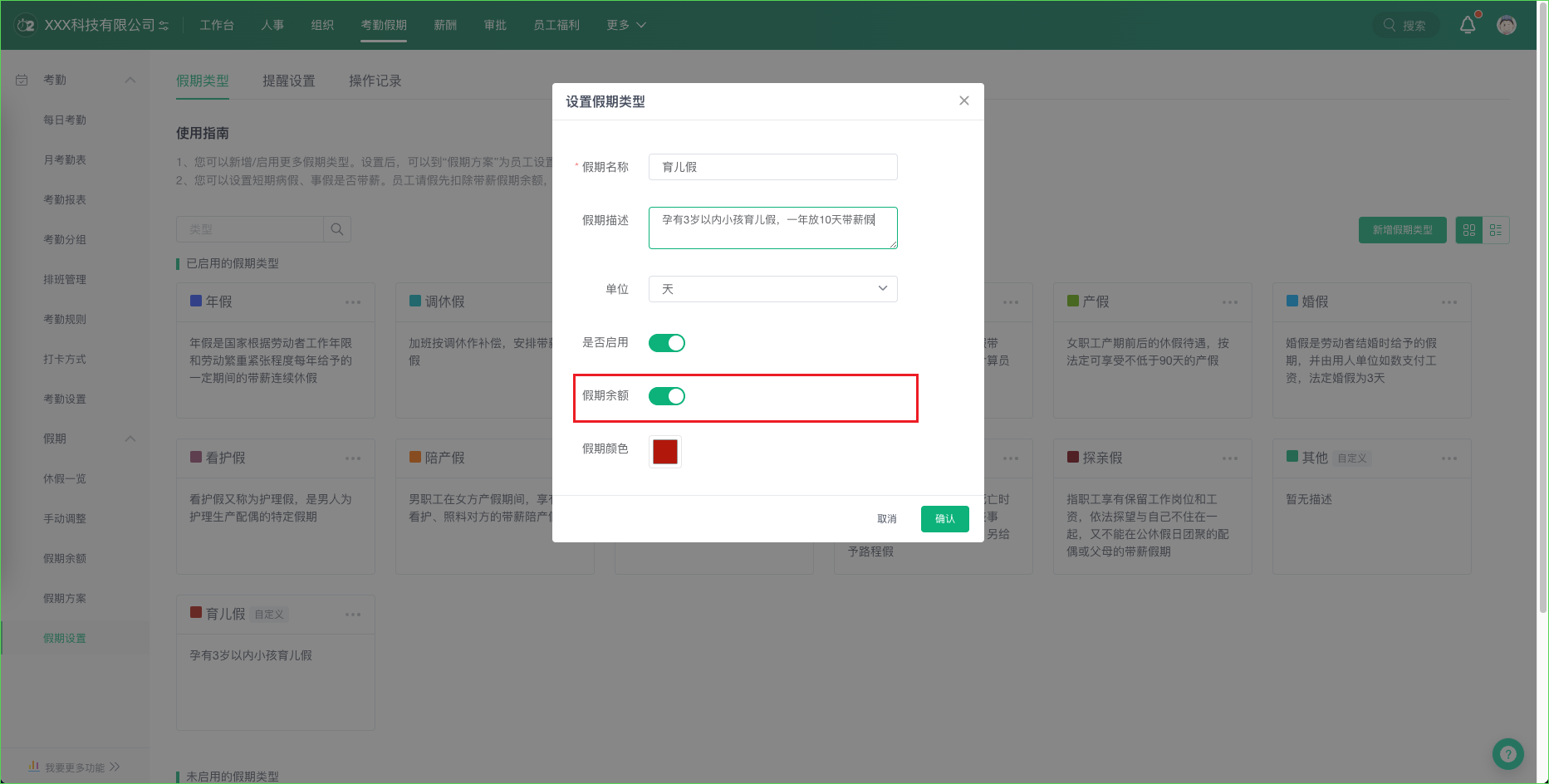Open more options for 产假 card
This screenshot has width=1549, height=784.
(1230, 302)
